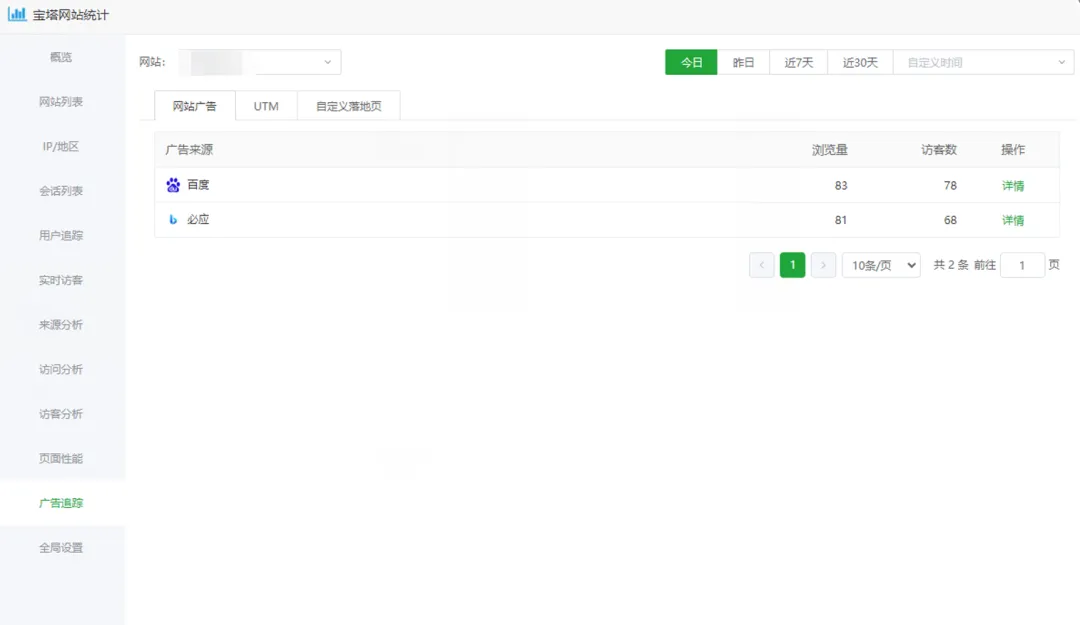This screenshot has height=625, width=1080.
Task: Click page number 1 button
Action: pyautogui.click(x=792, y=265)
